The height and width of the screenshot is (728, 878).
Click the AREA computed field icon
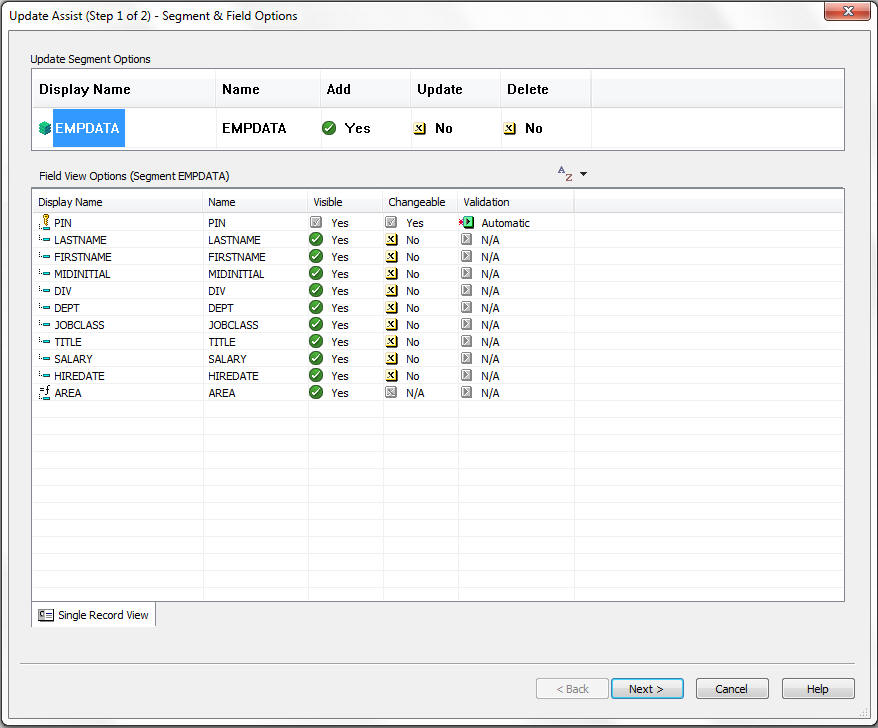(44, 393)
